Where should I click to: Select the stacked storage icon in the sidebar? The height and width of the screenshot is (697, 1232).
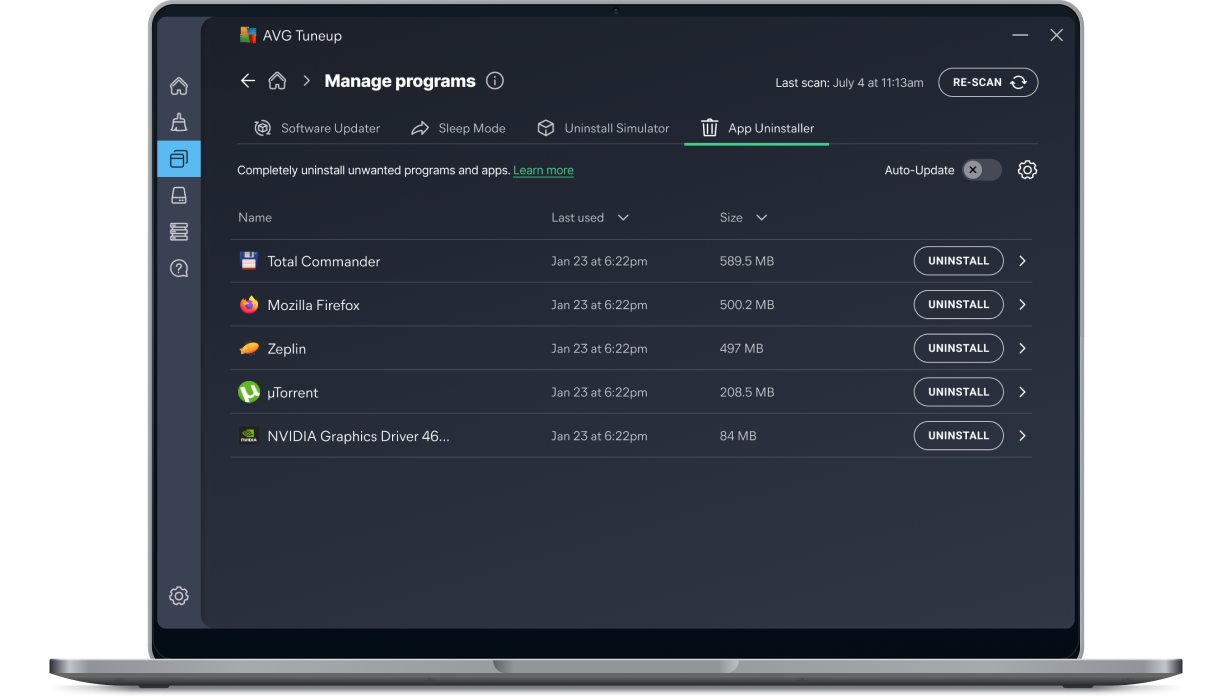[179, 231]
